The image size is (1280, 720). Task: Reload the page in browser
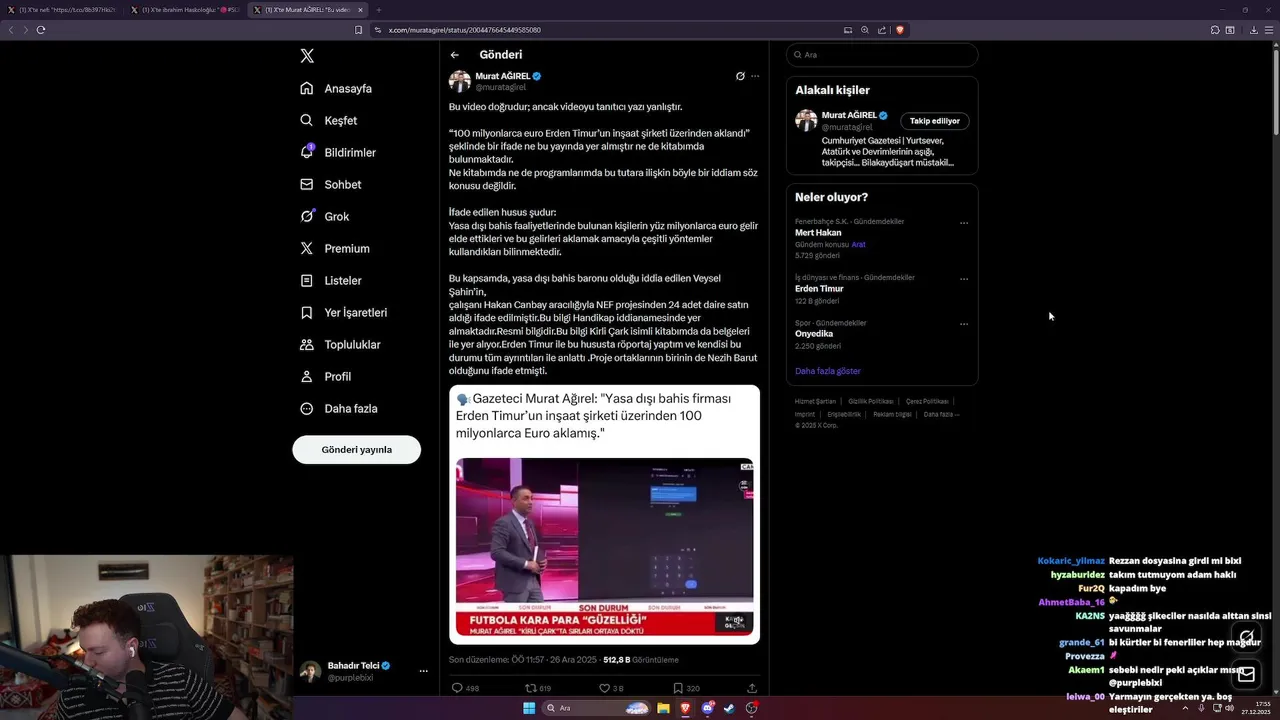tap(41, 30)
